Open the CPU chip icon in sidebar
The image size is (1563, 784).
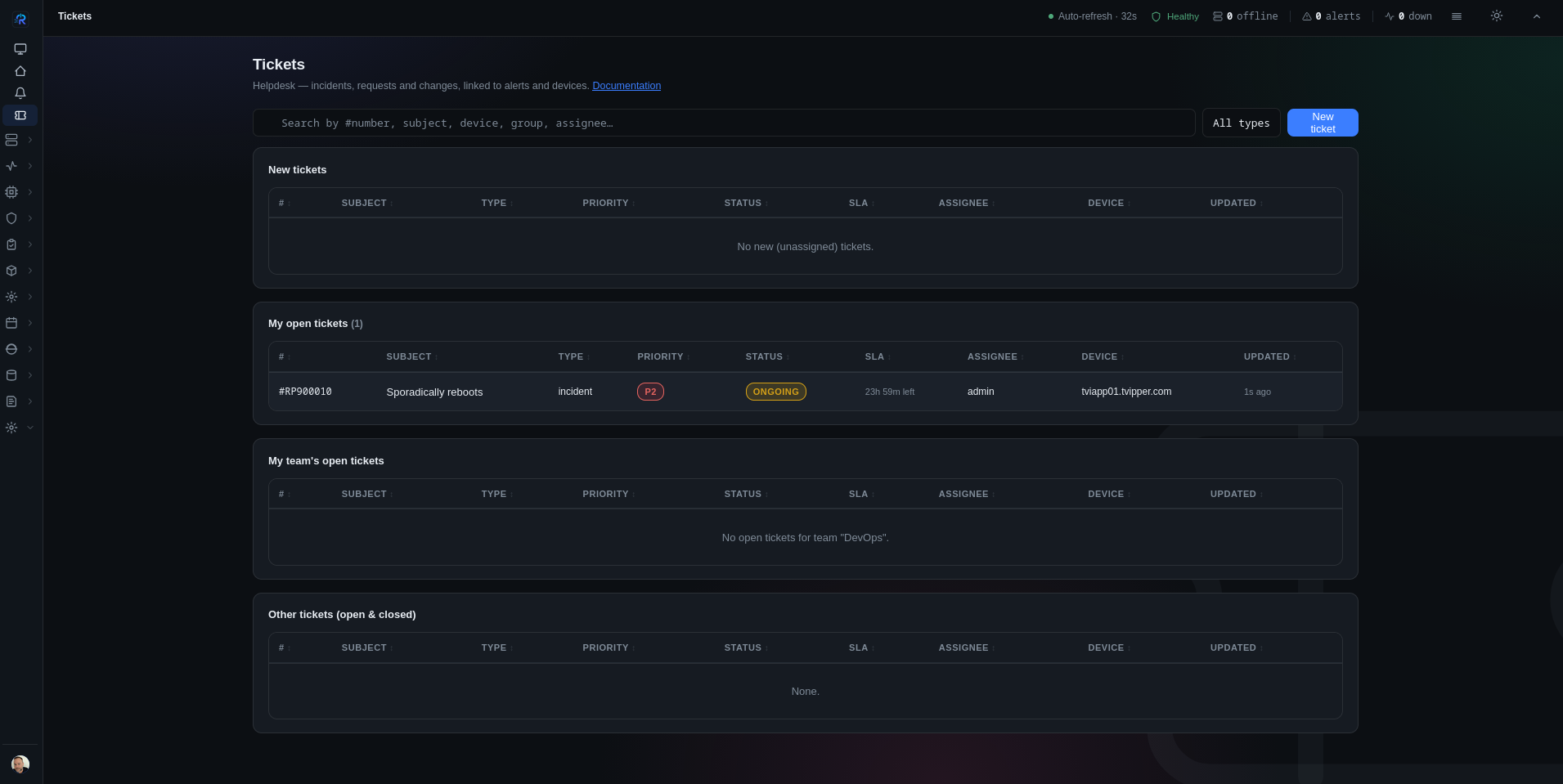[x=11, y=192]
